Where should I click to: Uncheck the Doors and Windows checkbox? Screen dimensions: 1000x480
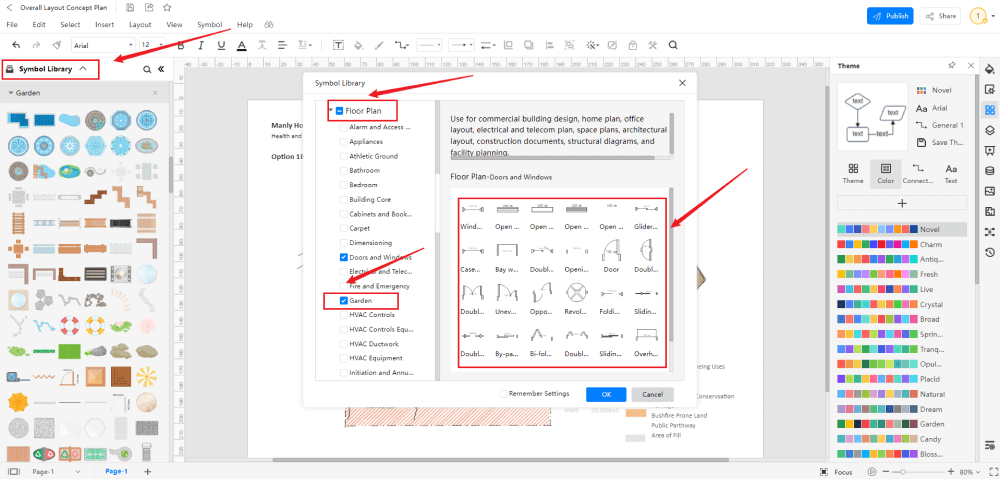[x=344, y=258]
